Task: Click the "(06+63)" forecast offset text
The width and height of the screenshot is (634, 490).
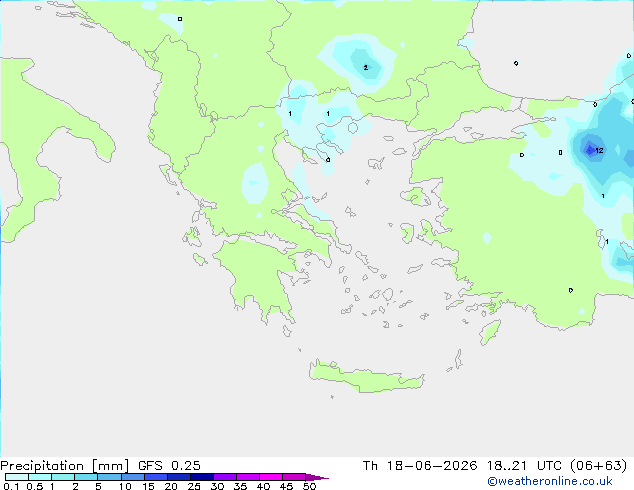Action: (x=599, y=466)
